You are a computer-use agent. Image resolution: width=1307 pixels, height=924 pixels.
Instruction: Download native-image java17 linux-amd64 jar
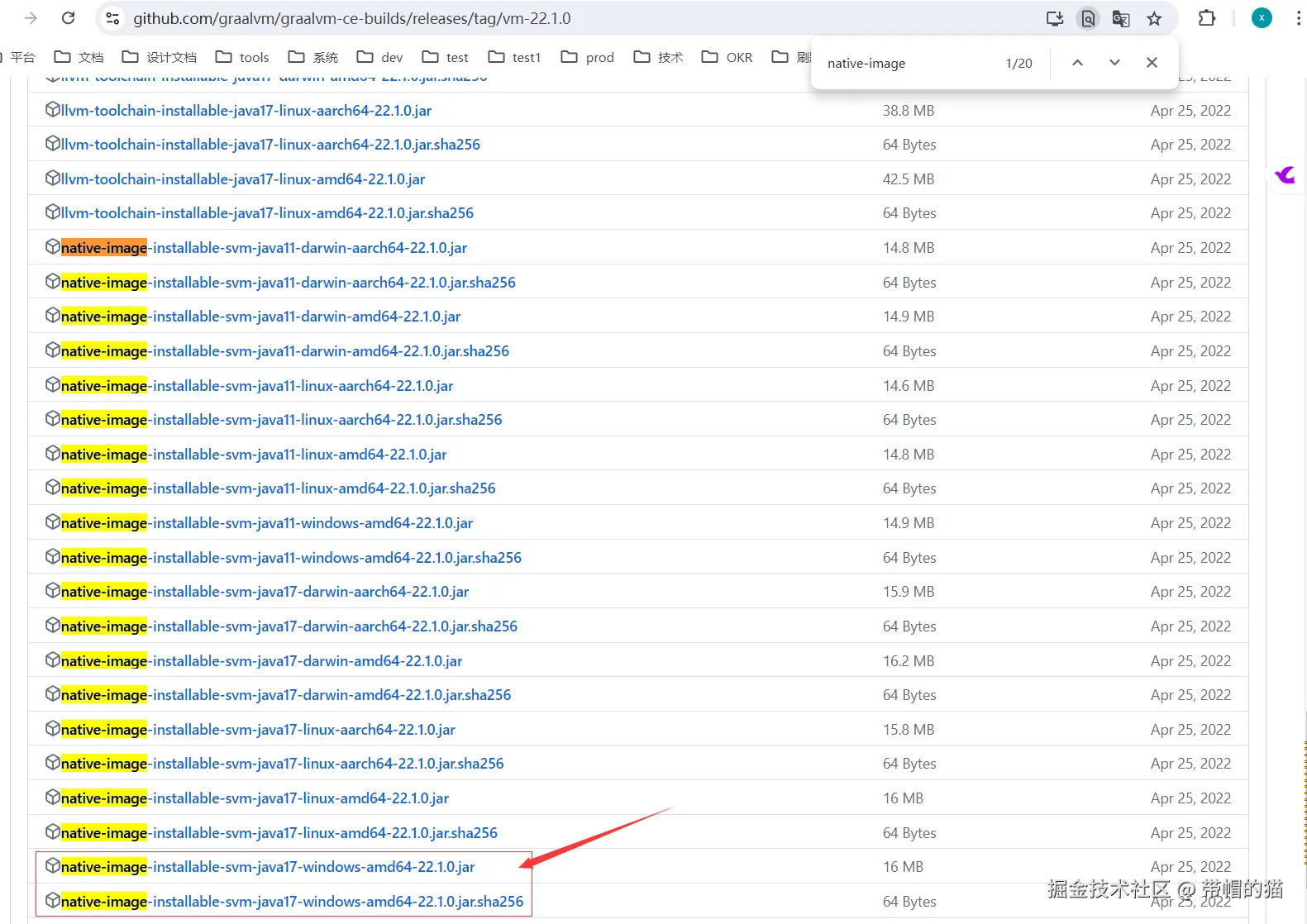(x=255, y=798)
